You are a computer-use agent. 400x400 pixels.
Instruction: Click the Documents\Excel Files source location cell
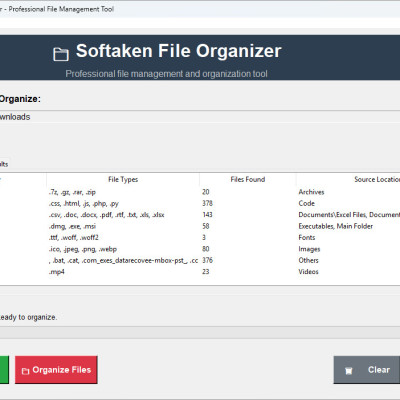point(349,215)
